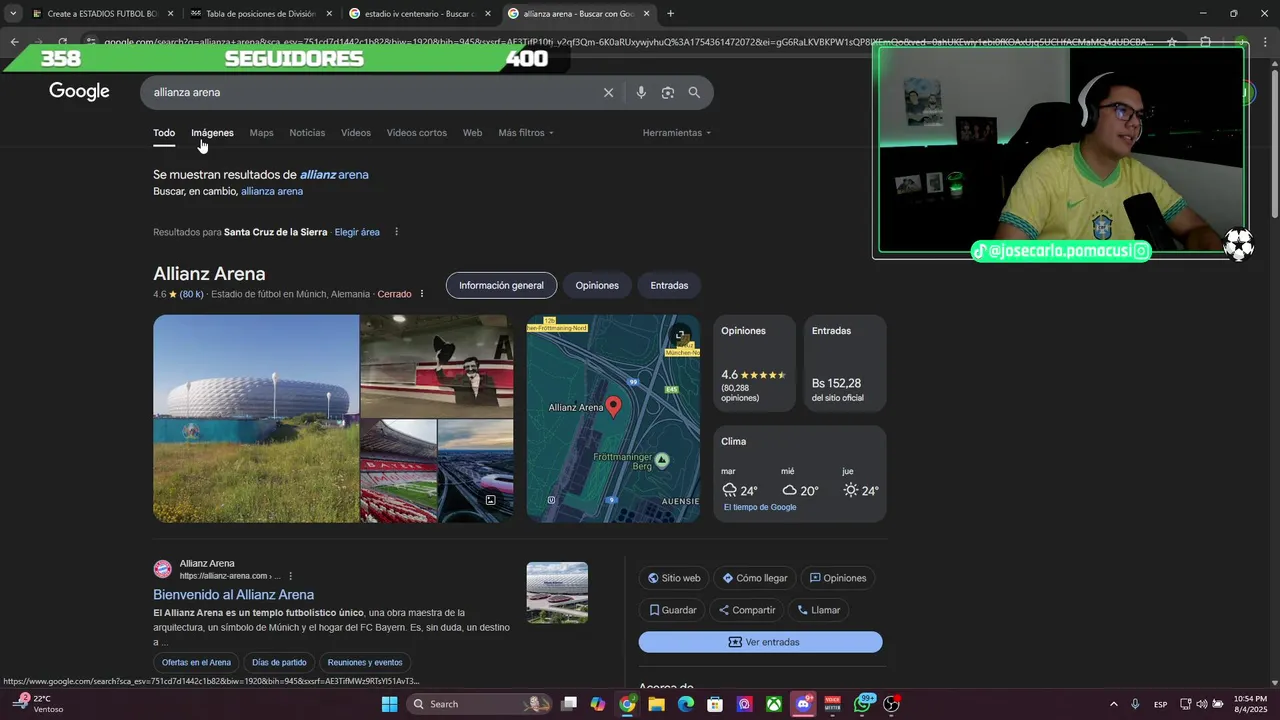The height and width of the screenshot is (720, 1280).
Task: Launch Copilot from the taskbar
Action: (x=597, y=704)
